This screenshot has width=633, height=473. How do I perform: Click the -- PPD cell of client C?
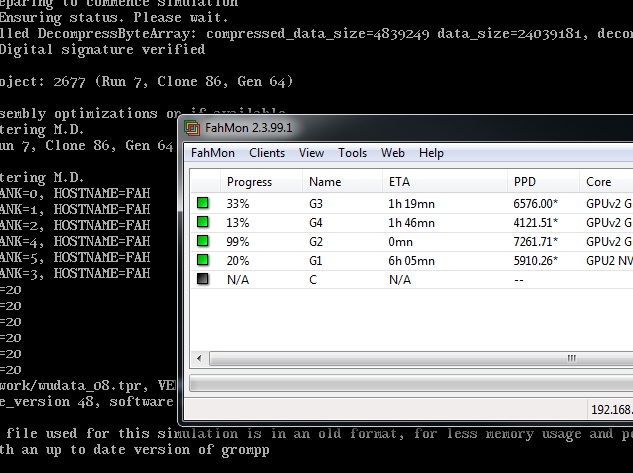tap(519, 280)
